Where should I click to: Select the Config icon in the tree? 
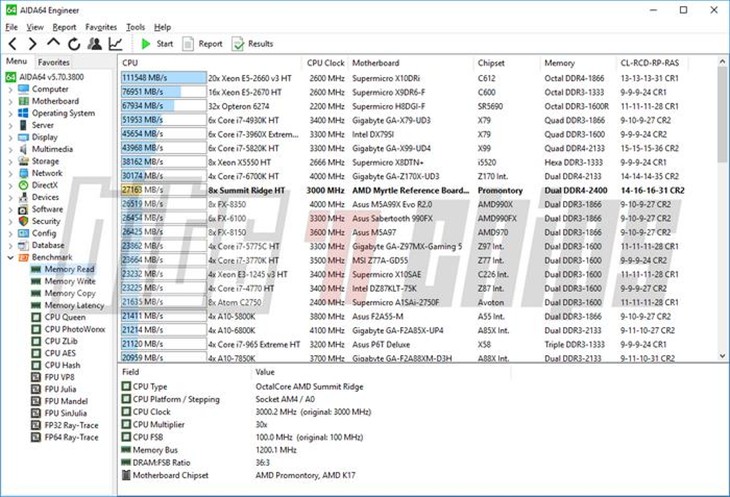pyautogui.click(x=23, y=233)
